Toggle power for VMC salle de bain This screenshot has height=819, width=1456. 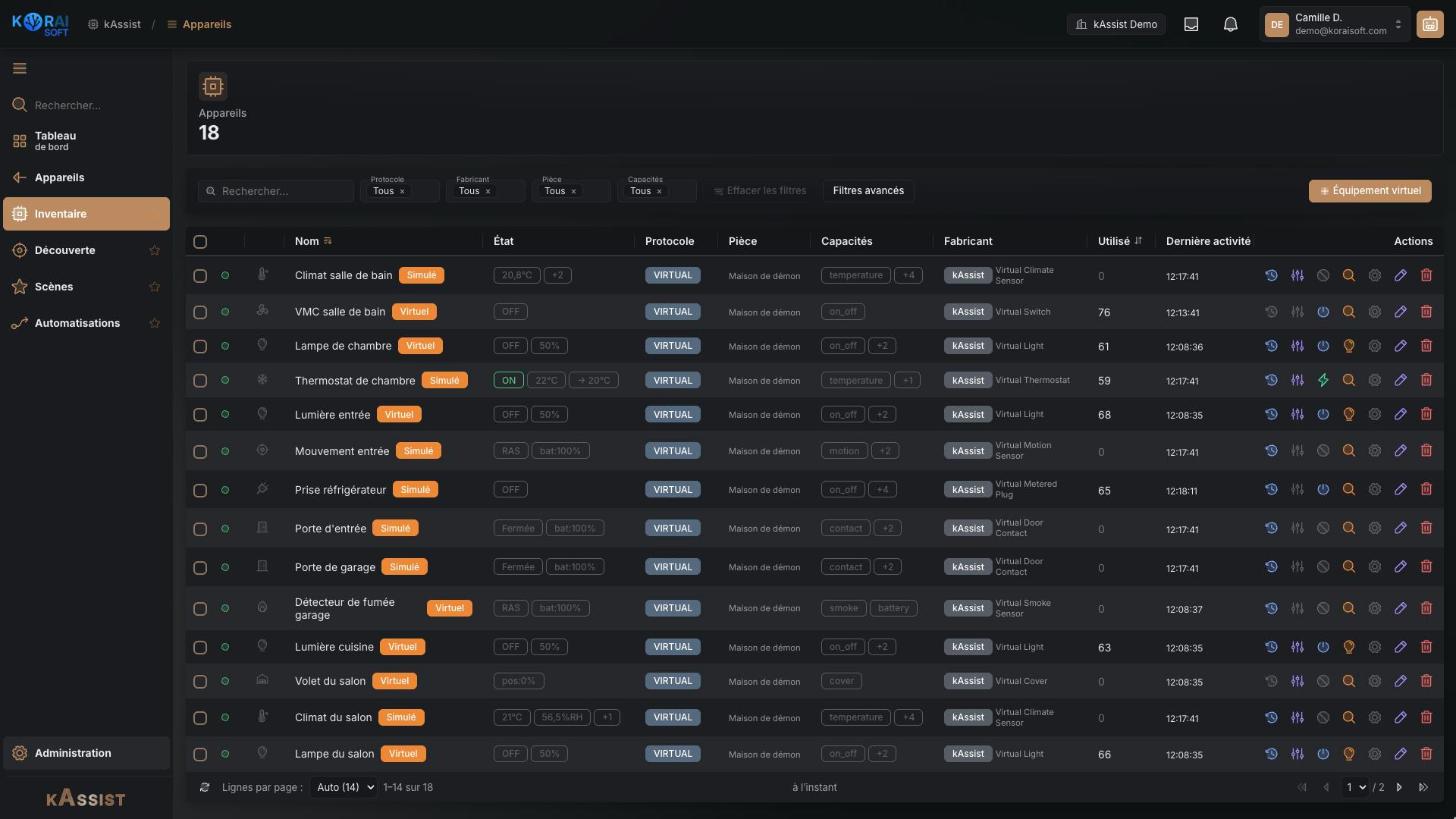(x=1323, y=312)
